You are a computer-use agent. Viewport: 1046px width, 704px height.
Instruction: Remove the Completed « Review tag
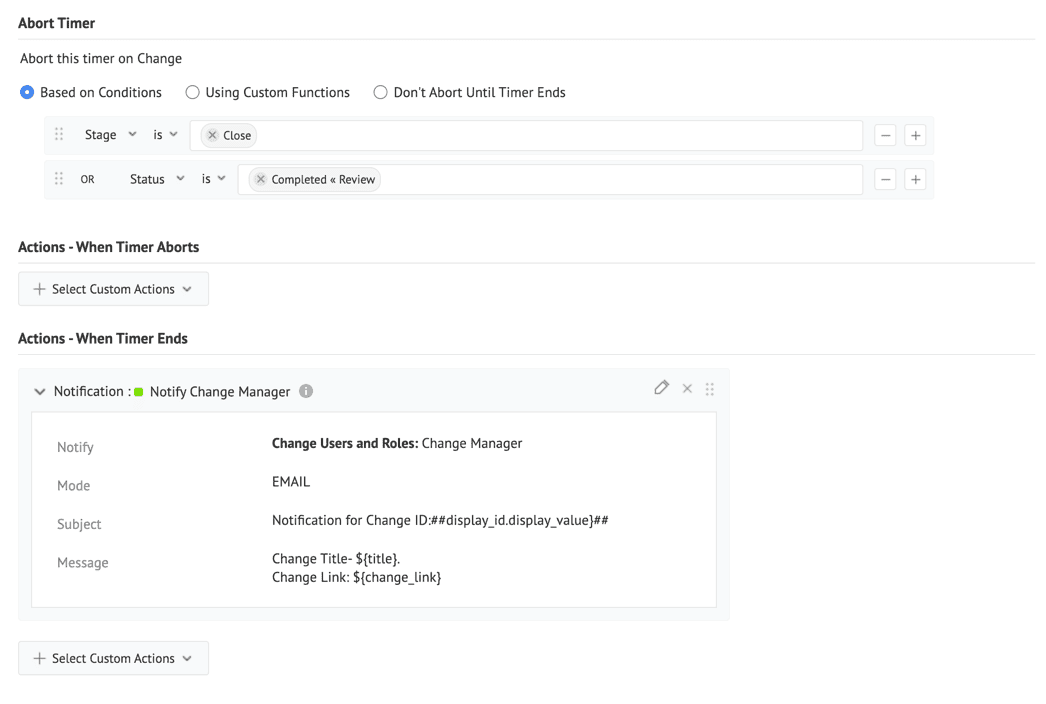[260, 180]
